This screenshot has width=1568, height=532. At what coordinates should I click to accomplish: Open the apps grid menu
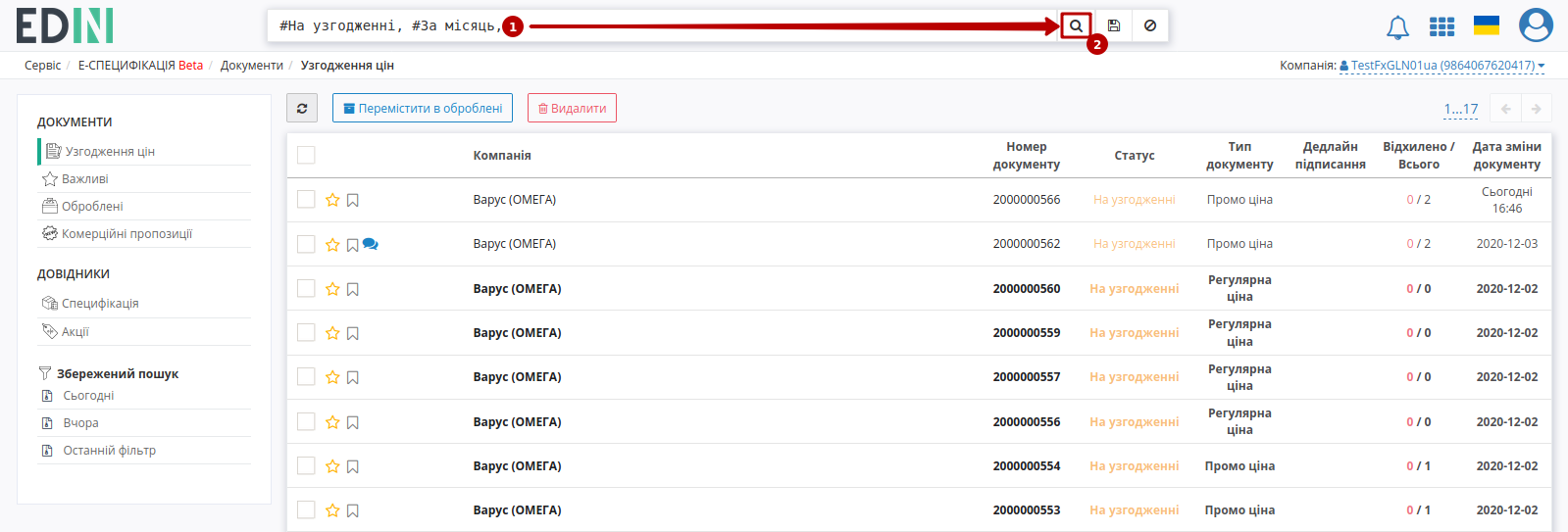[1442, 26]
